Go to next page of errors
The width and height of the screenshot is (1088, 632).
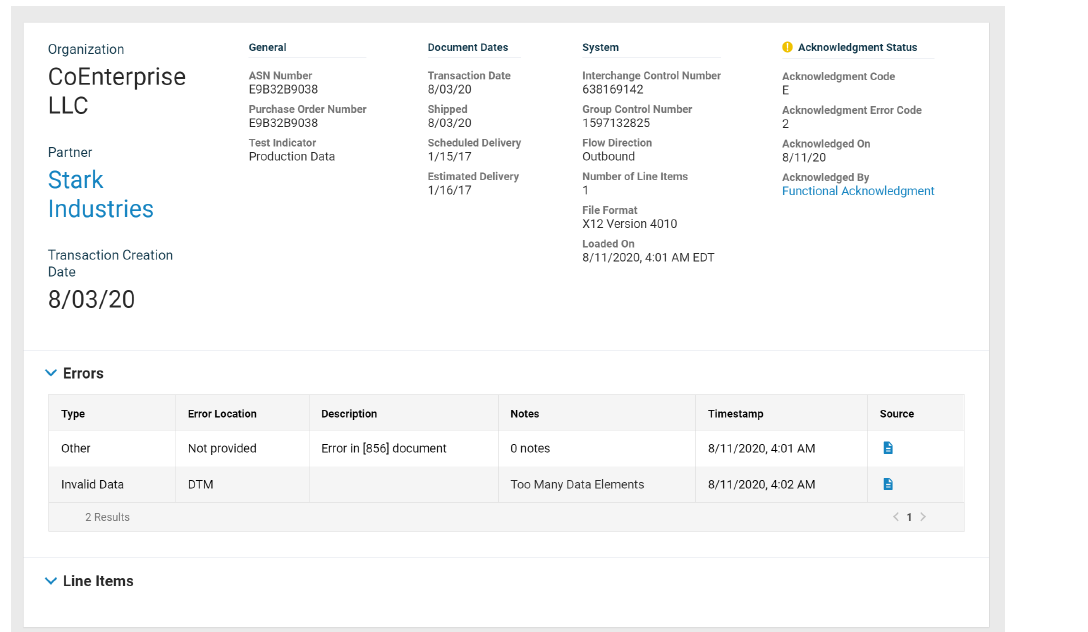923,517
